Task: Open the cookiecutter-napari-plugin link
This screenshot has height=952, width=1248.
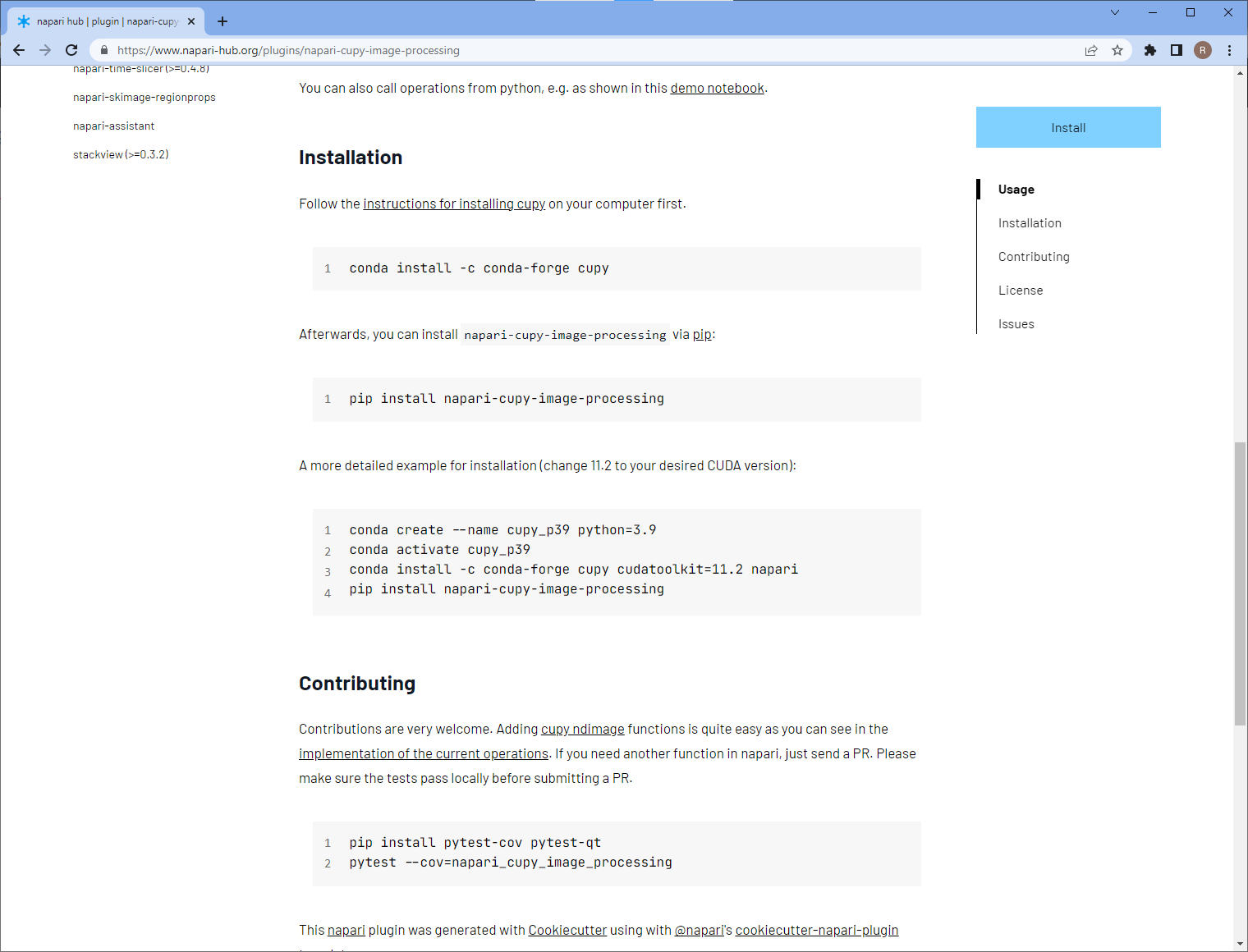Action: pyautogui.click(x=817, y=930)
